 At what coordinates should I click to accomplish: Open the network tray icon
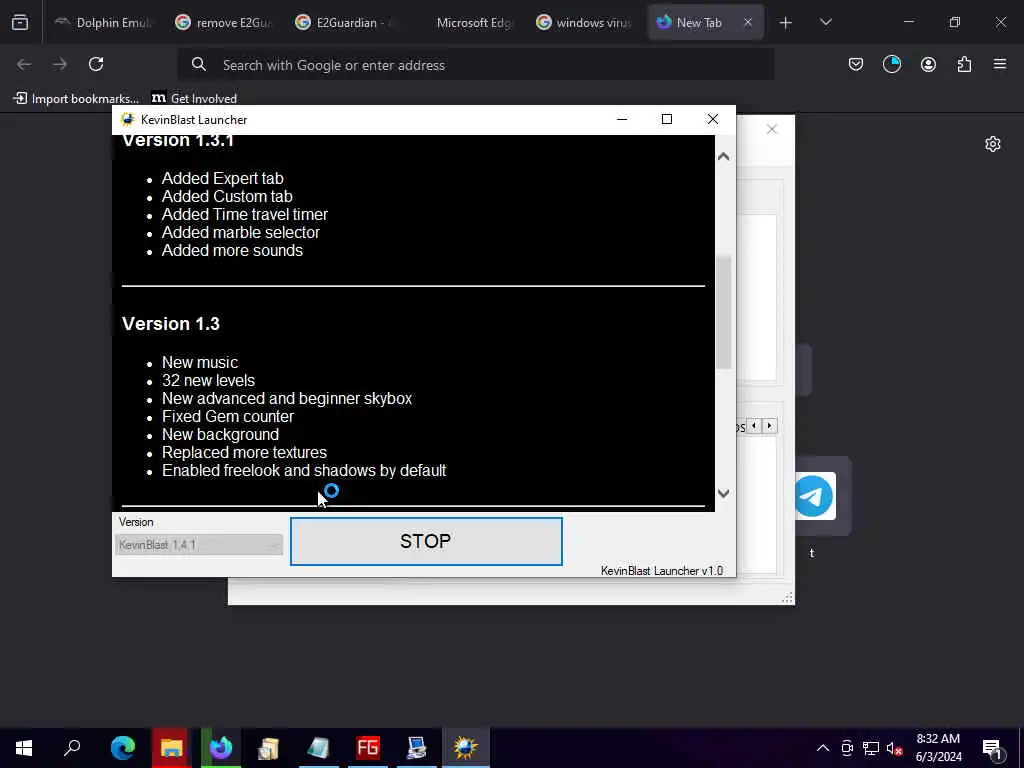pos(871,748)
